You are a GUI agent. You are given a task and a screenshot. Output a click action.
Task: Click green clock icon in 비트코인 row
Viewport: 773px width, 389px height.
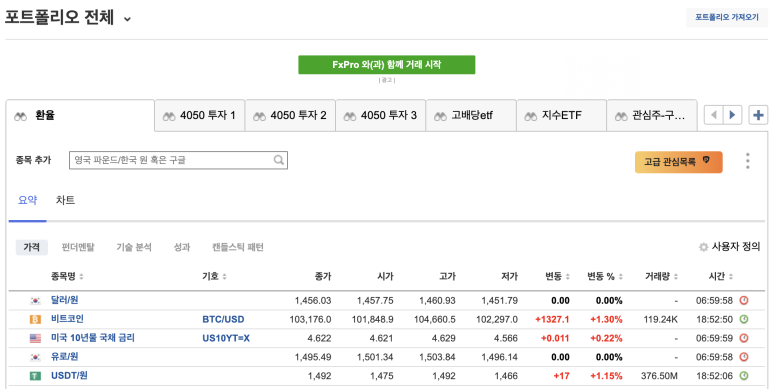pos(744,319)
